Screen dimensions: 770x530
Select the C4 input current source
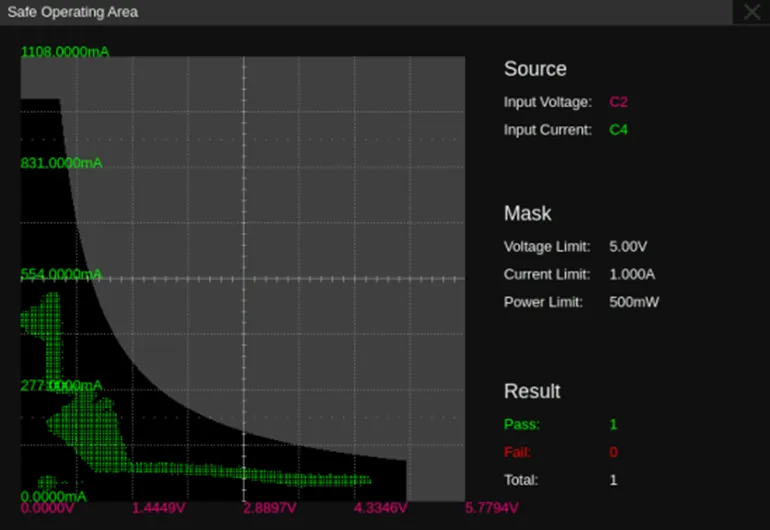[618, 130]
